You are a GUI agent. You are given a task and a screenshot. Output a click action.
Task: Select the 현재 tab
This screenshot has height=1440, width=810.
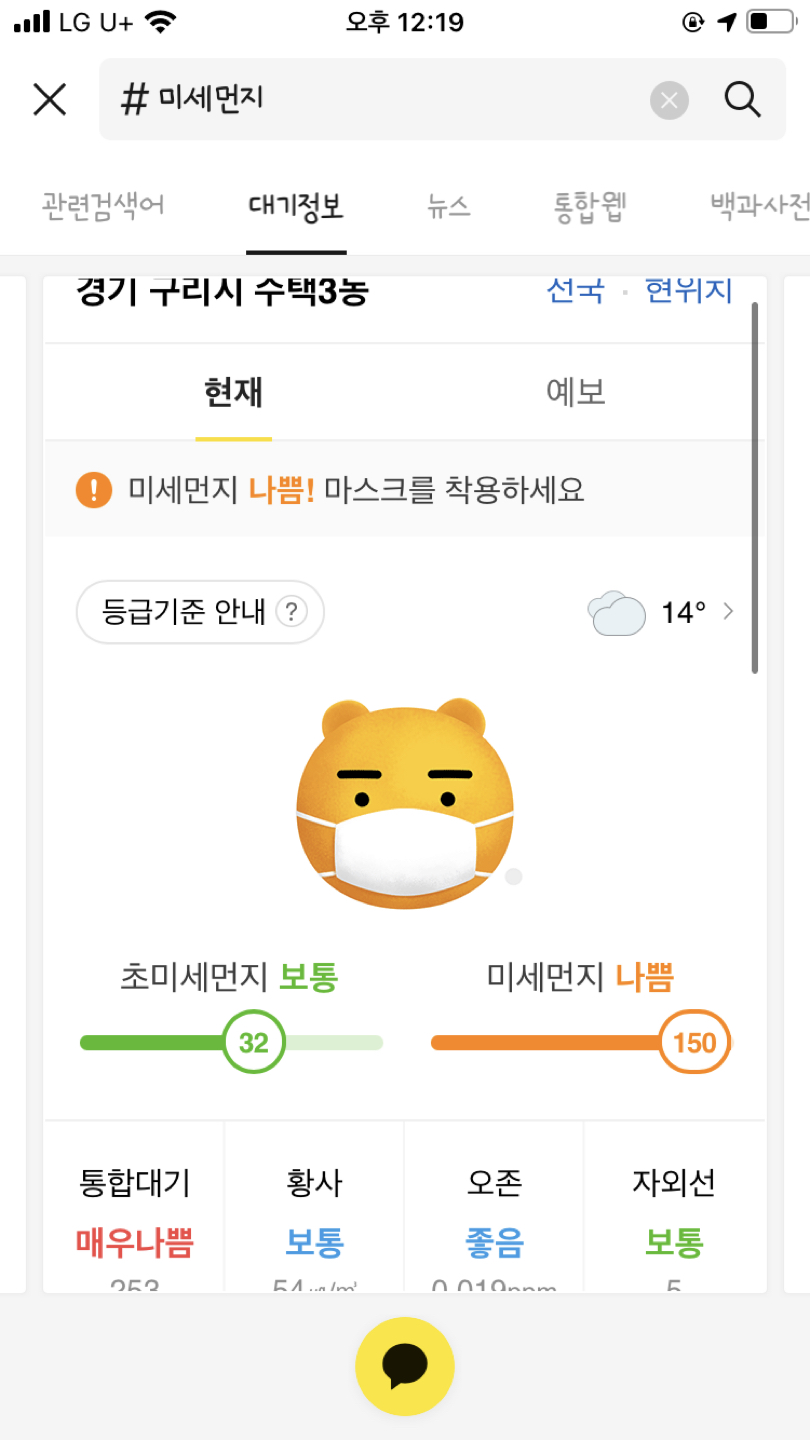pos(233,392)
